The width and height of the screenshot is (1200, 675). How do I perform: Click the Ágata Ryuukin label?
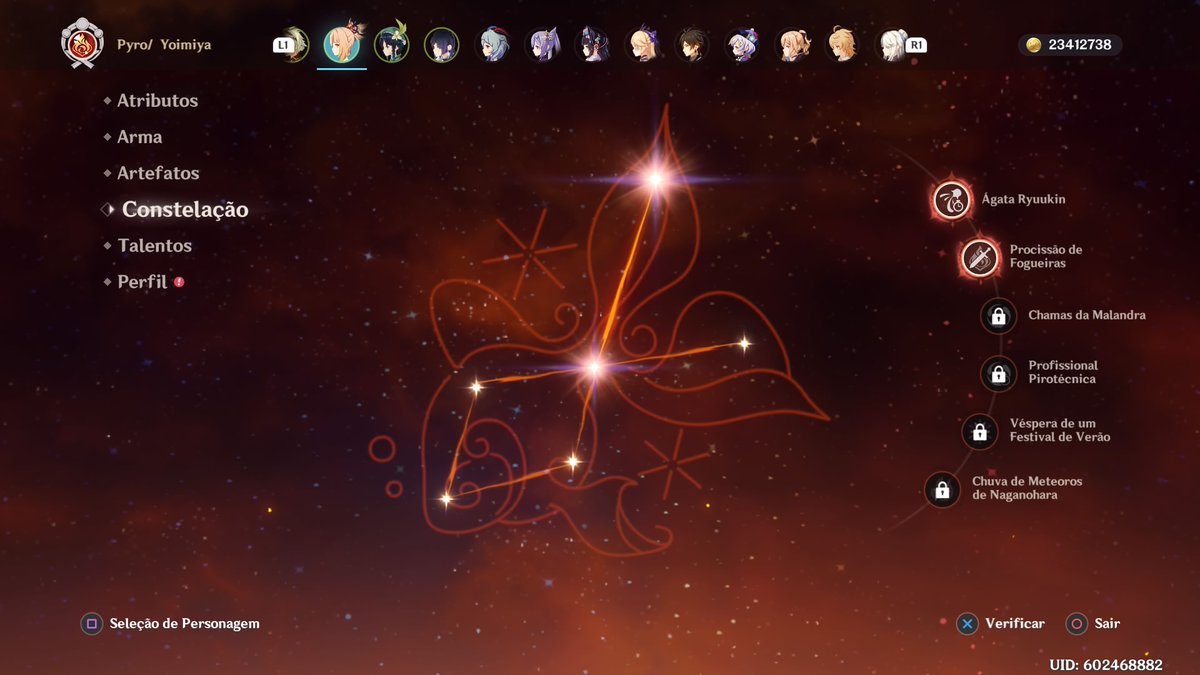[x=1023, y=199]
